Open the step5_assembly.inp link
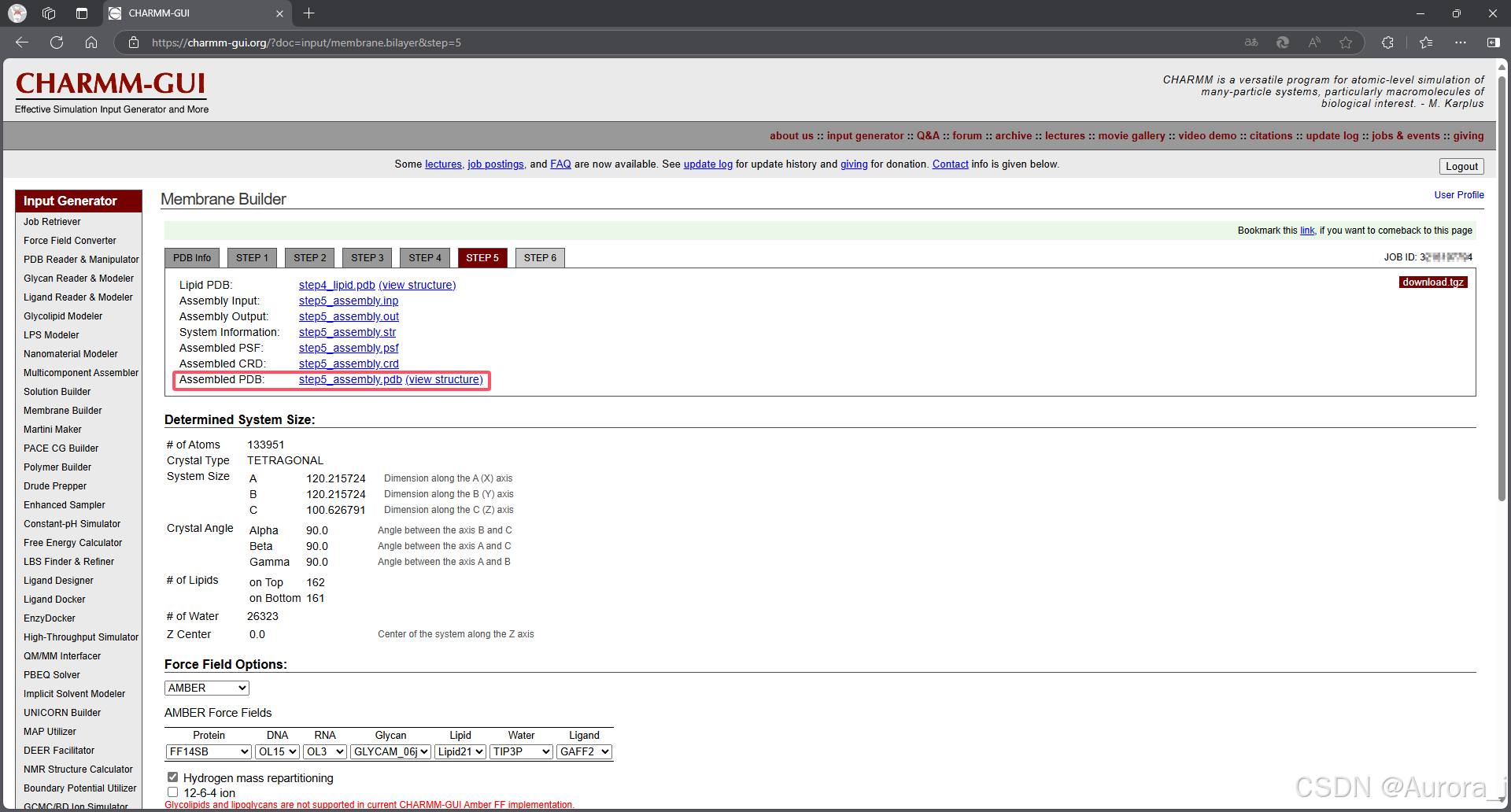1511x812 pixels. [x=349, y=301]
